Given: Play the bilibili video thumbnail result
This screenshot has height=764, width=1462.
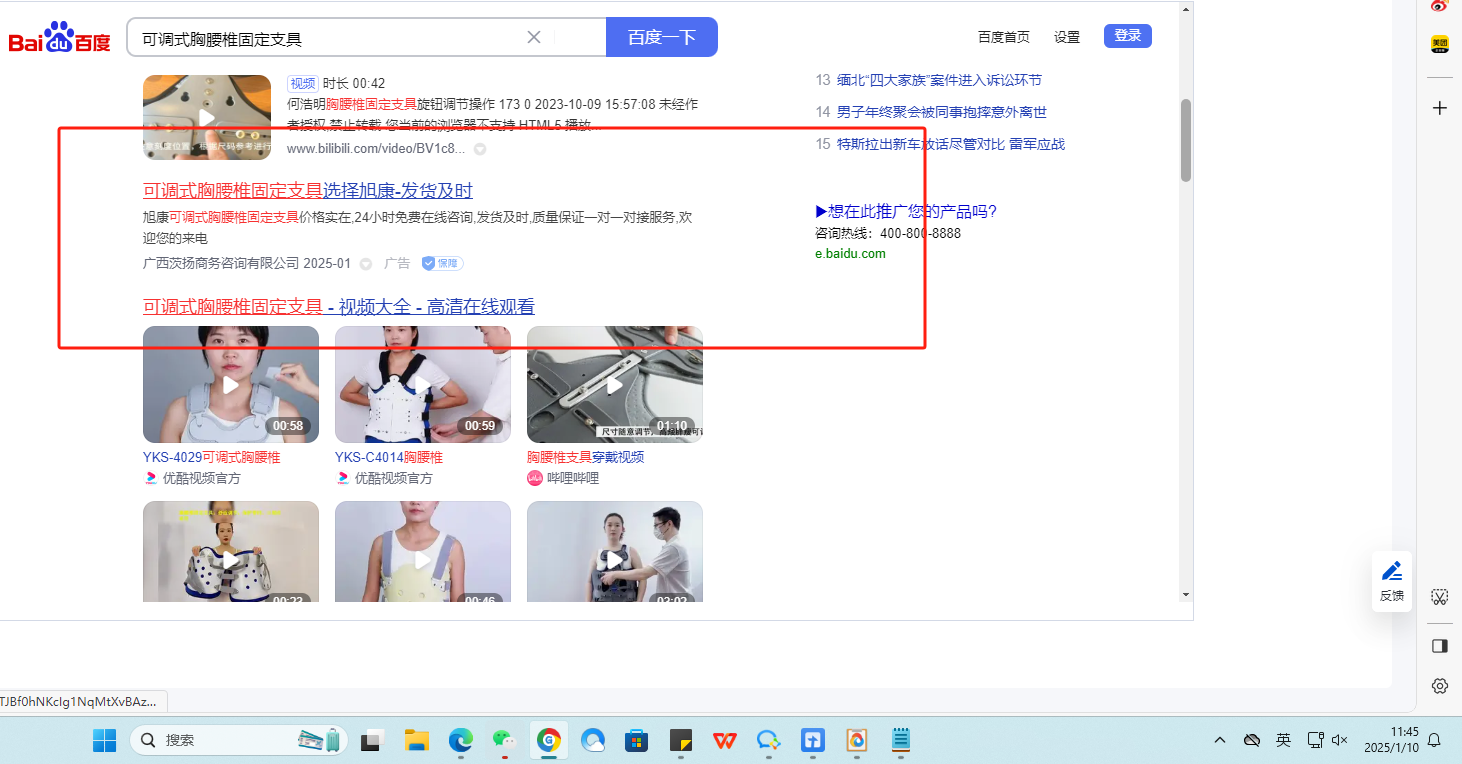Looking at the screenshot, I should point(207,117).
